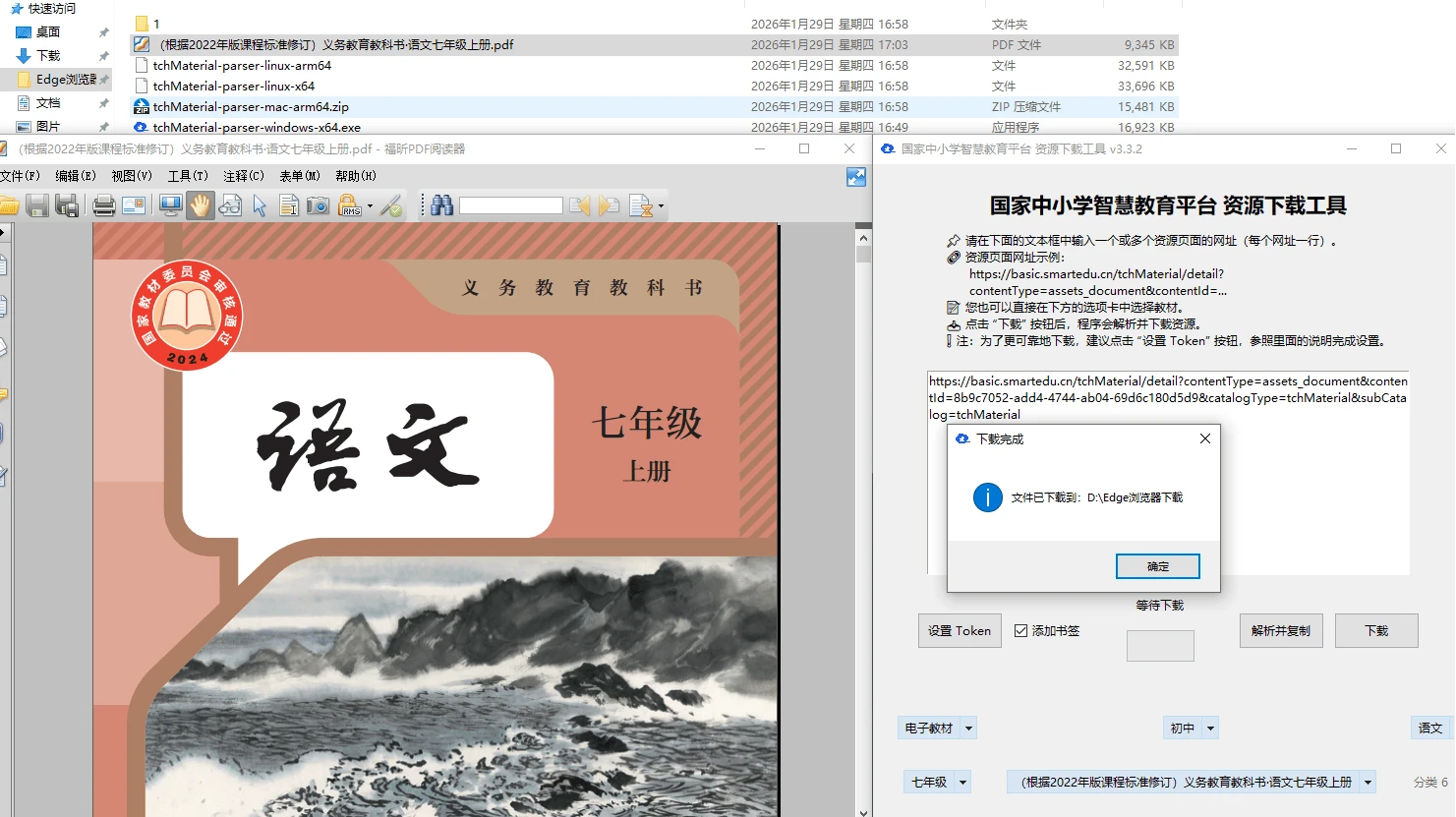This screenshot has width=1456, height=817.
Task: Activate the Select arrow tool
Action: pyautogui.click(x=259, y=204)
